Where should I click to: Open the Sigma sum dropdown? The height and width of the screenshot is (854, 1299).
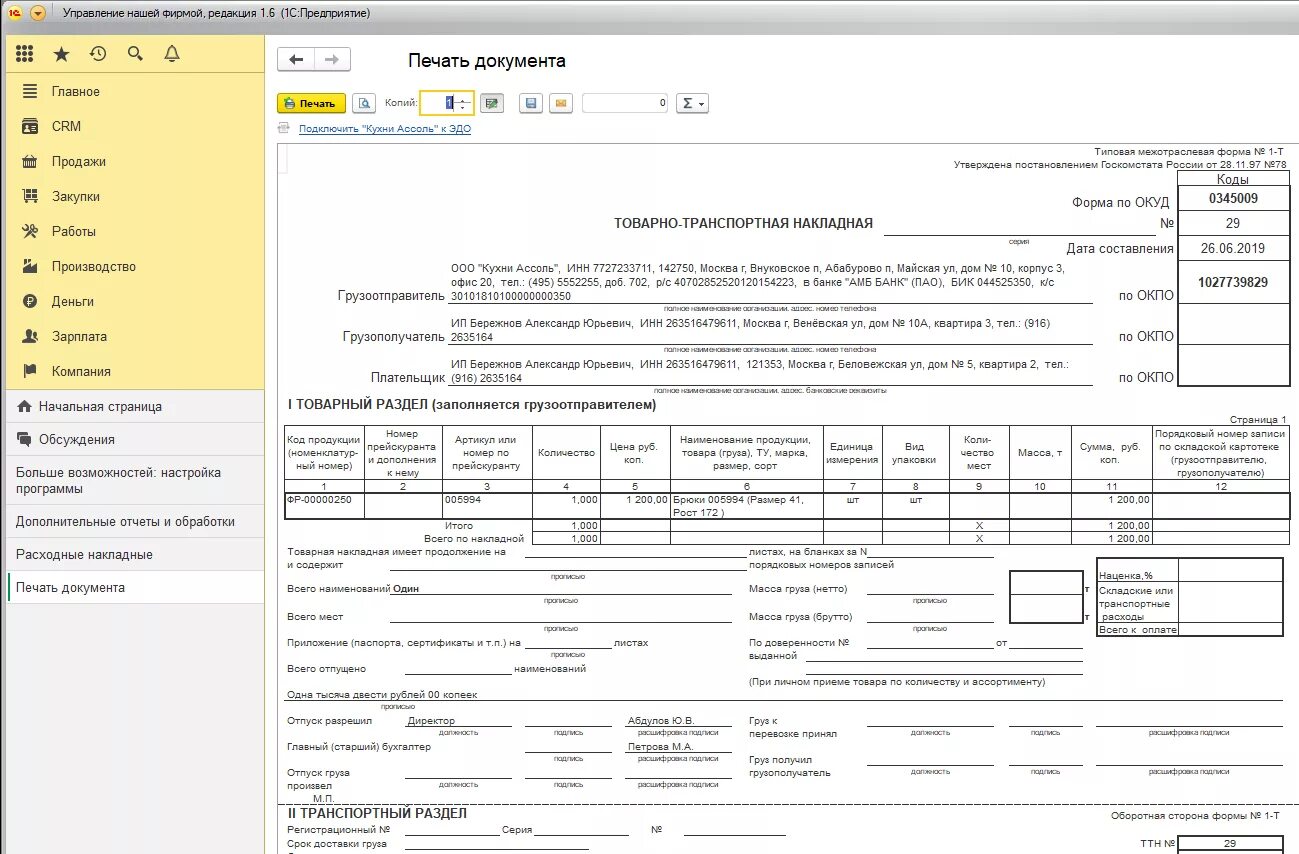point(692,103)
